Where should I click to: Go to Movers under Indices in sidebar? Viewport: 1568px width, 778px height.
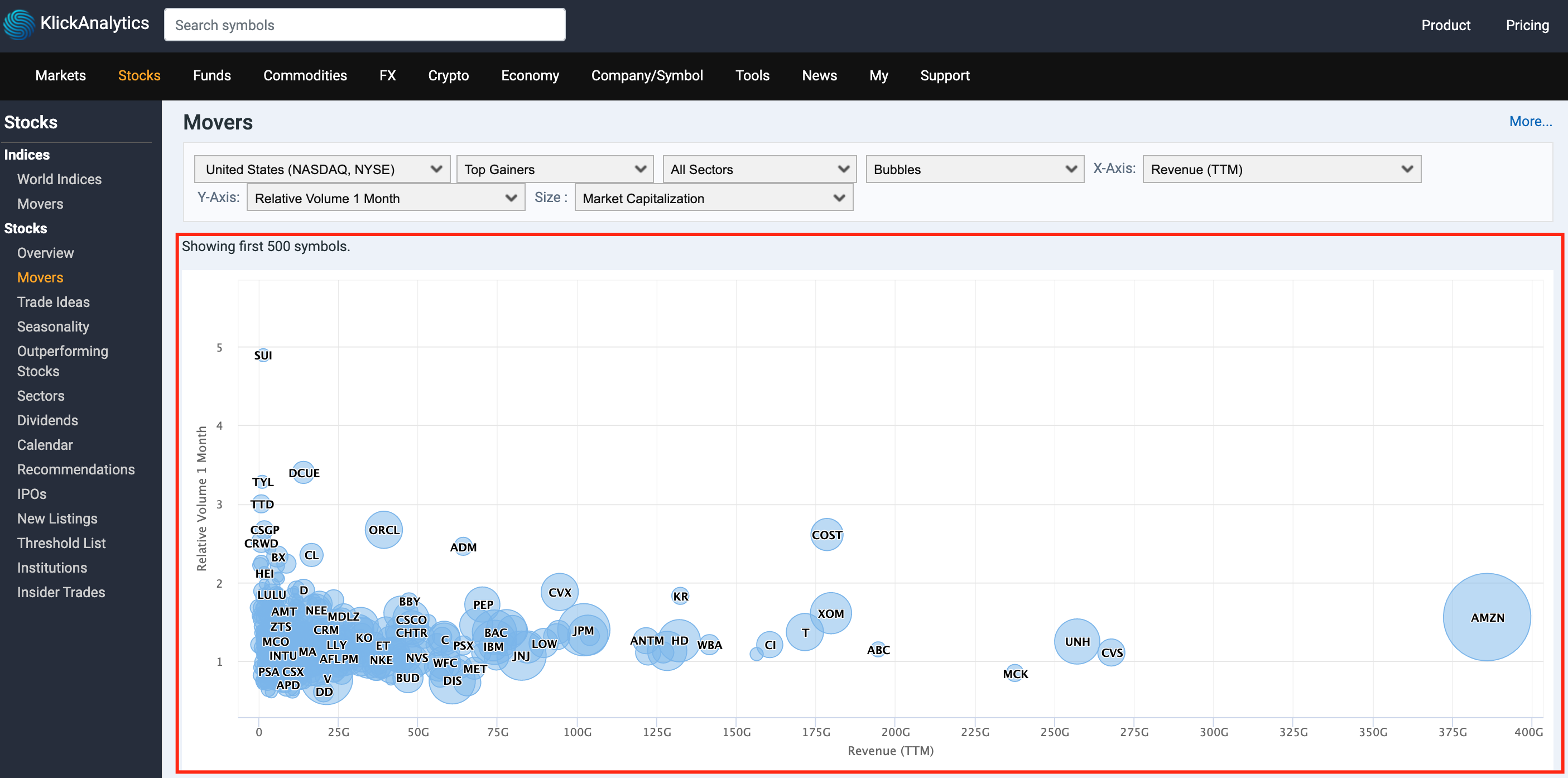click(40, 203)
